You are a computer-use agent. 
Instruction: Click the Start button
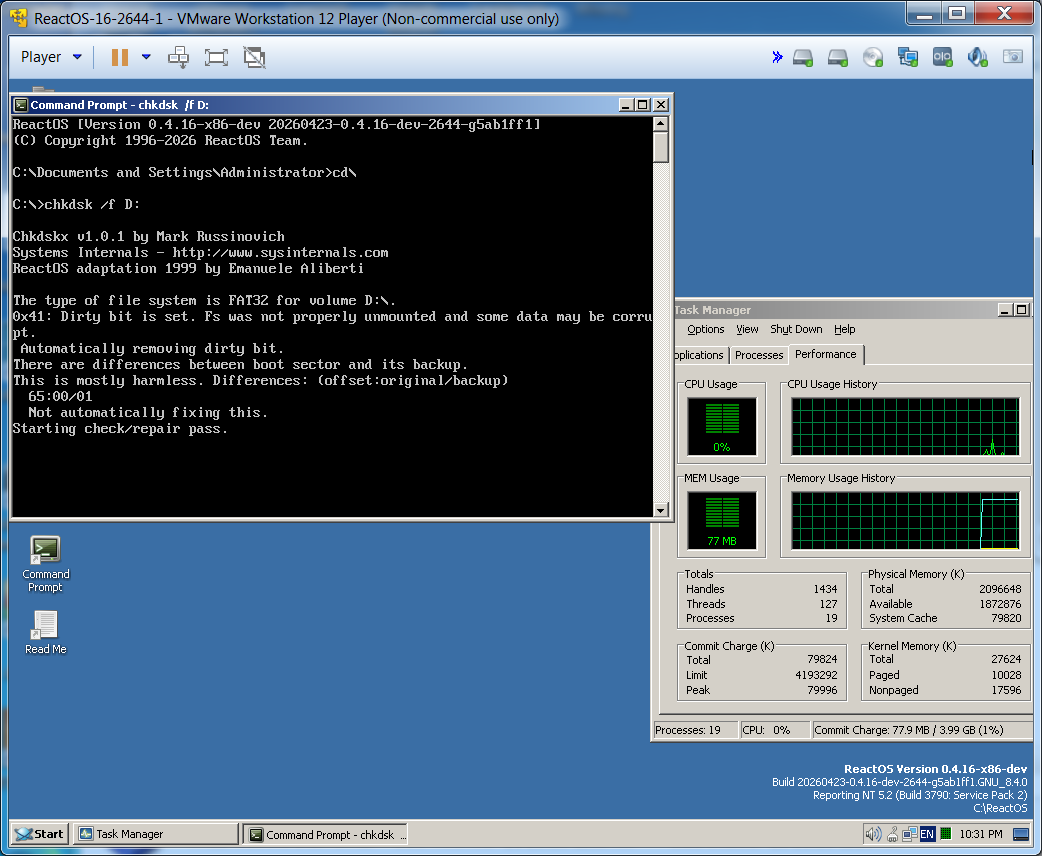click(x=39, y=834)
